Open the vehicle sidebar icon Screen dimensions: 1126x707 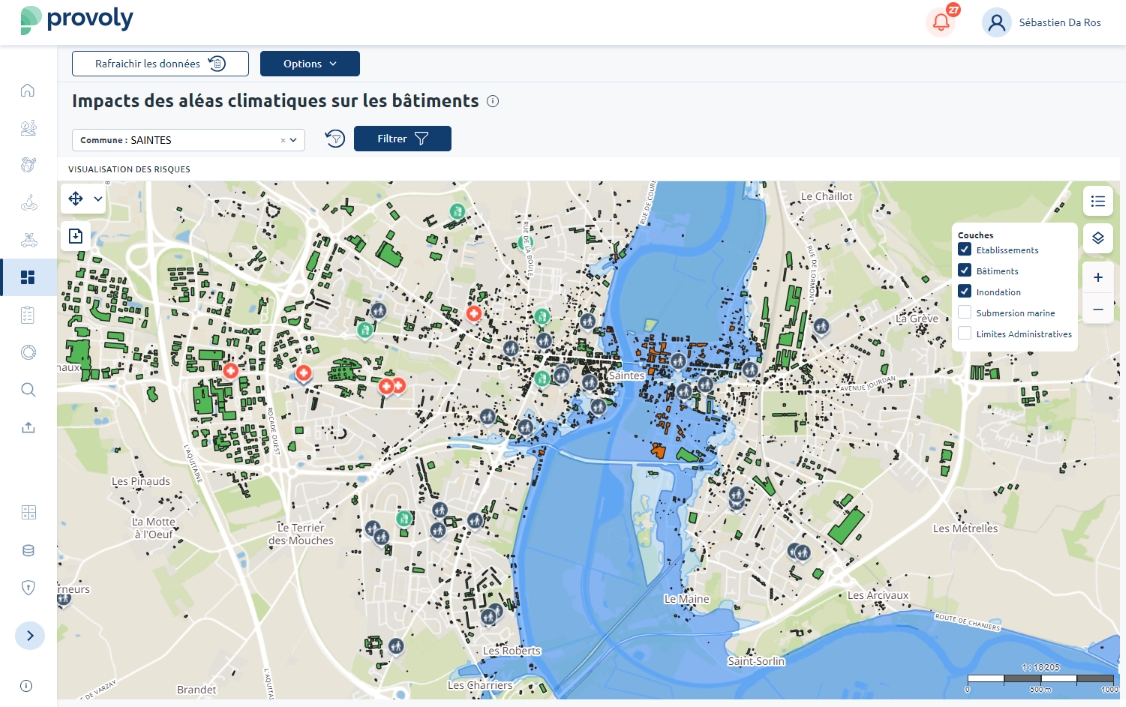pyautogui.click(x=28, y=240)
